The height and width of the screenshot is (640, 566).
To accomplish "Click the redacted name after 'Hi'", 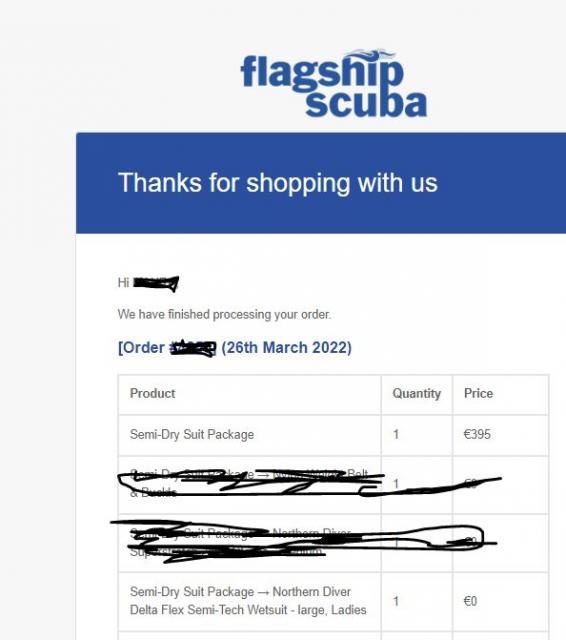I will click(x=156, y=283).
